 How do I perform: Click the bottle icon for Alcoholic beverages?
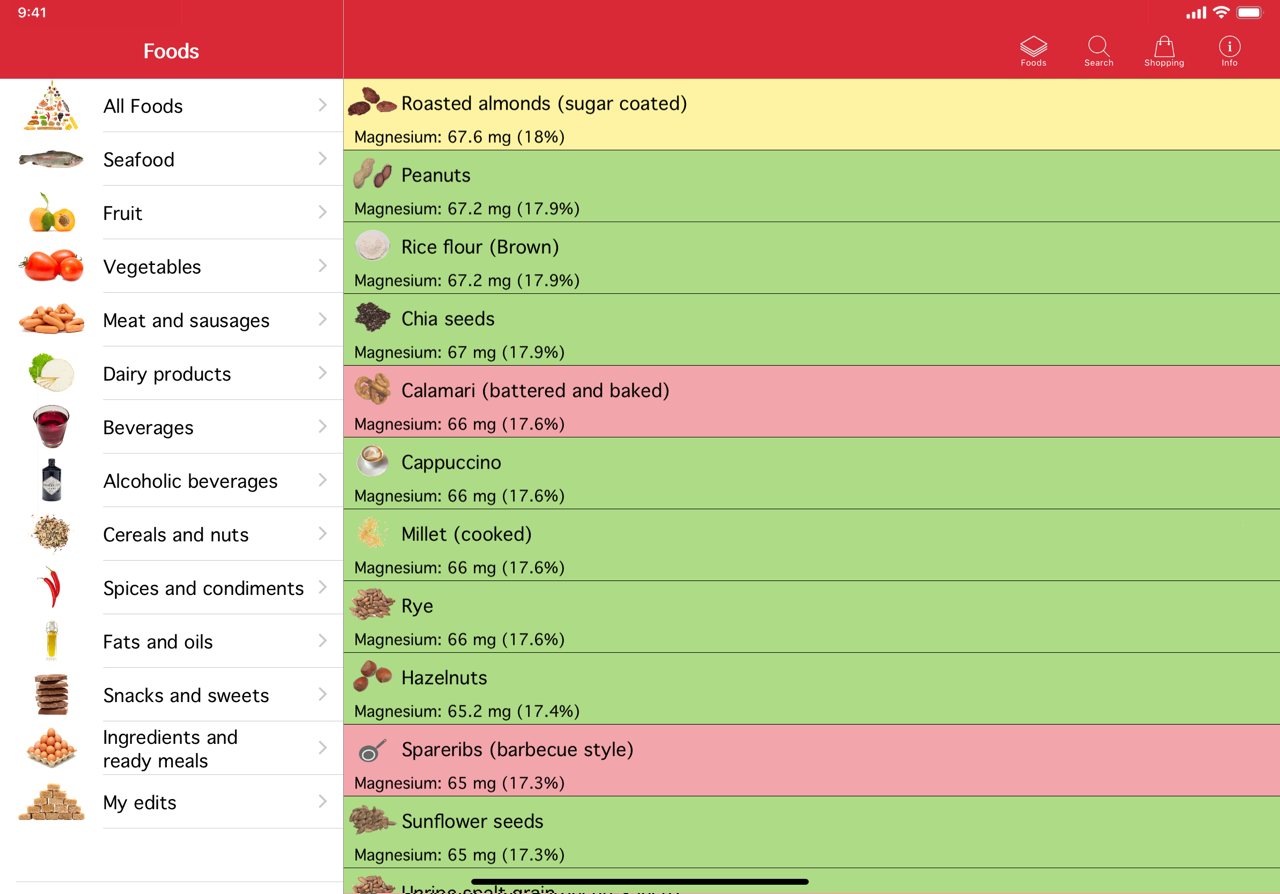pos(51,480)
